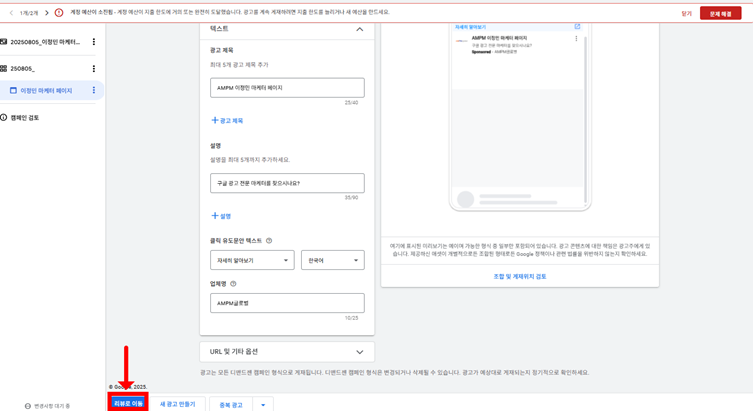
Task: Click the description field with 구글 광고 전문 마케터를 찾으시나요?
Action: click(287, 183)
